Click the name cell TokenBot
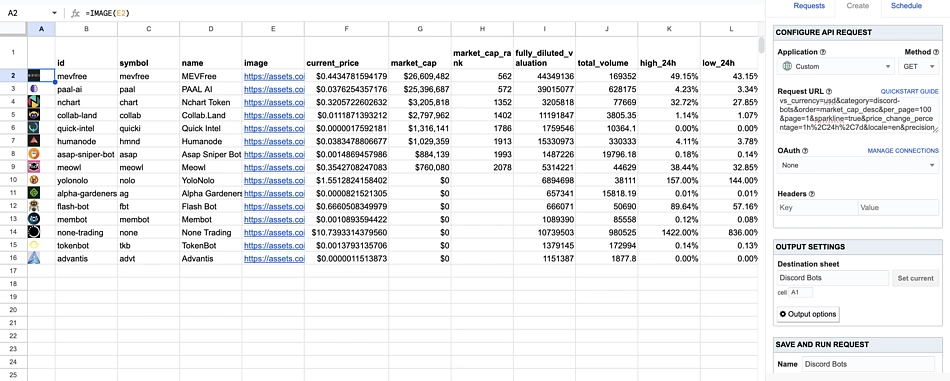The width and height of the screenshot is (950, 381). coord(211,245)
